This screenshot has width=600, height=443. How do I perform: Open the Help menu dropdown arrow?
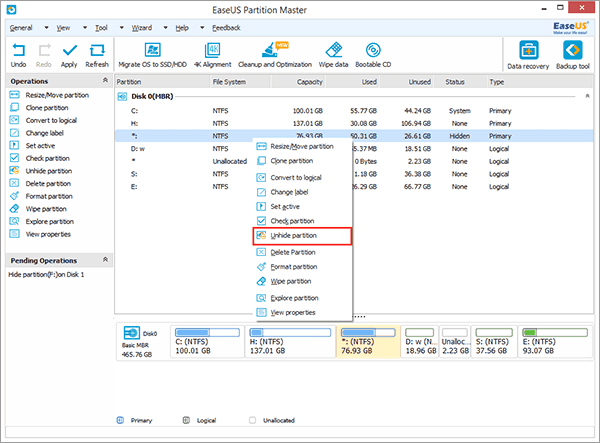[202, 28]
